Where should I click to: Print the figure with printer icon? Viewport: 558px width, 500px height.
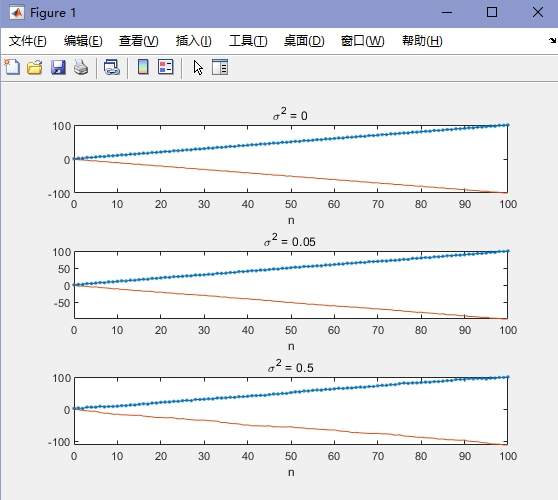click(x=81, y=67)
